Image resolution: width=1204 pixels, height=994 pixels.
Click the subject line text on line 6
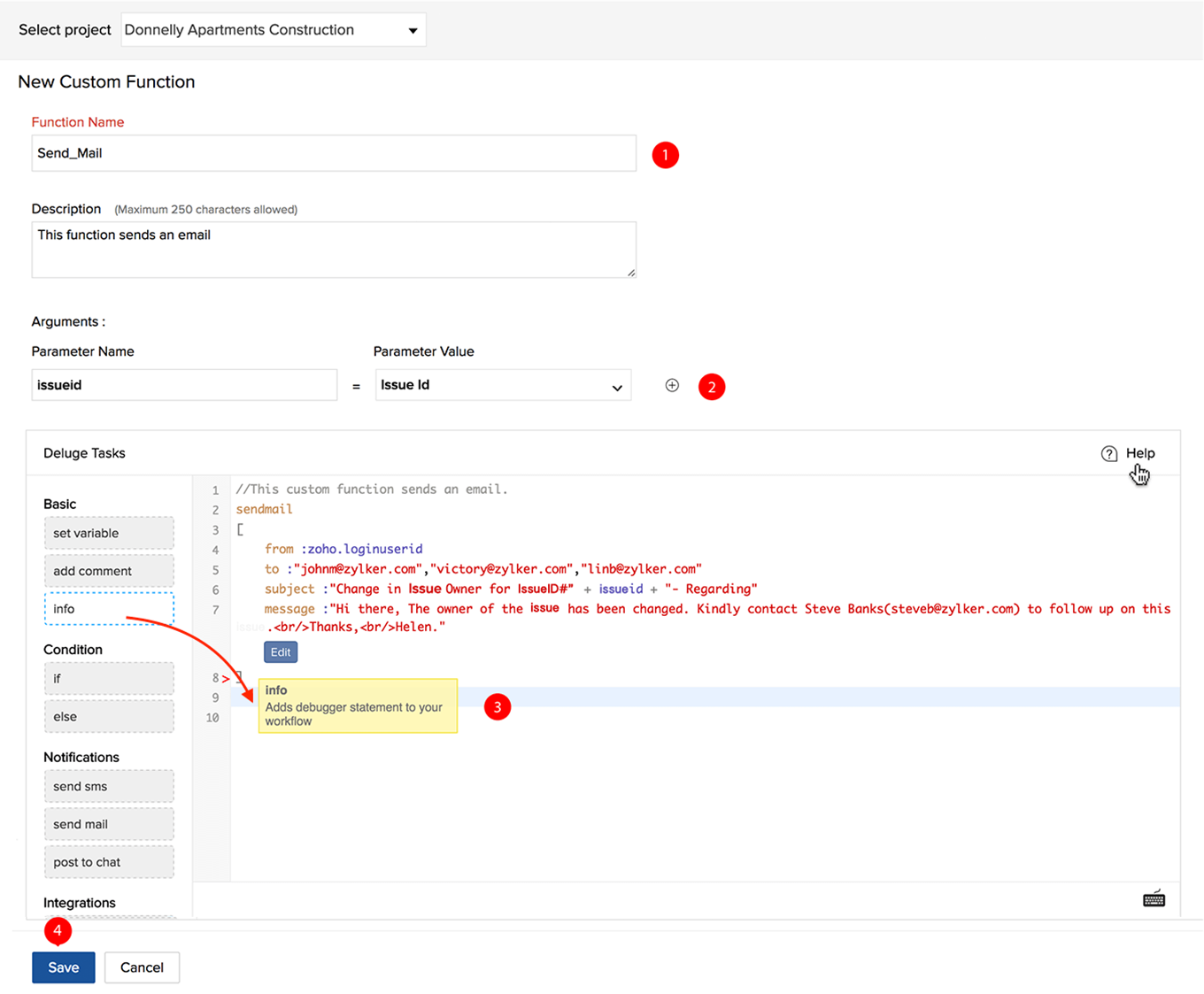[511, 589]
